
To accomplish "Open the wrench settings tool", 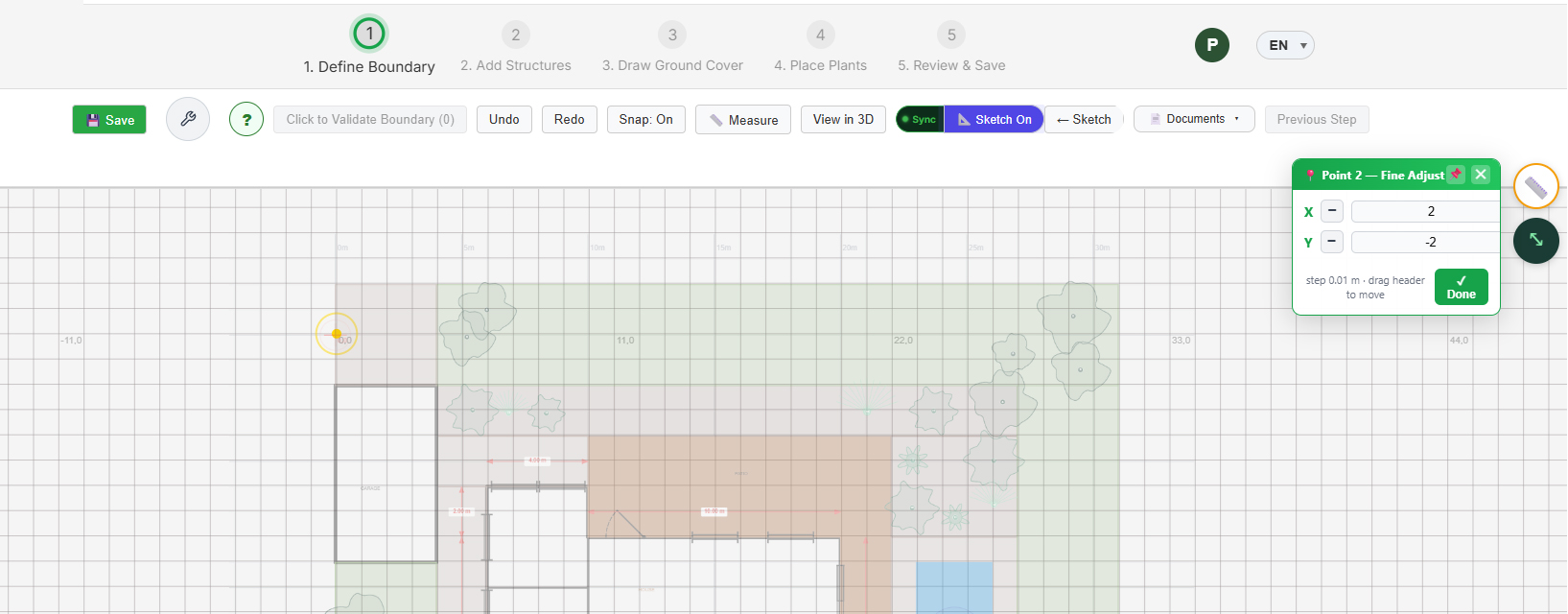I will coord(188,119).
